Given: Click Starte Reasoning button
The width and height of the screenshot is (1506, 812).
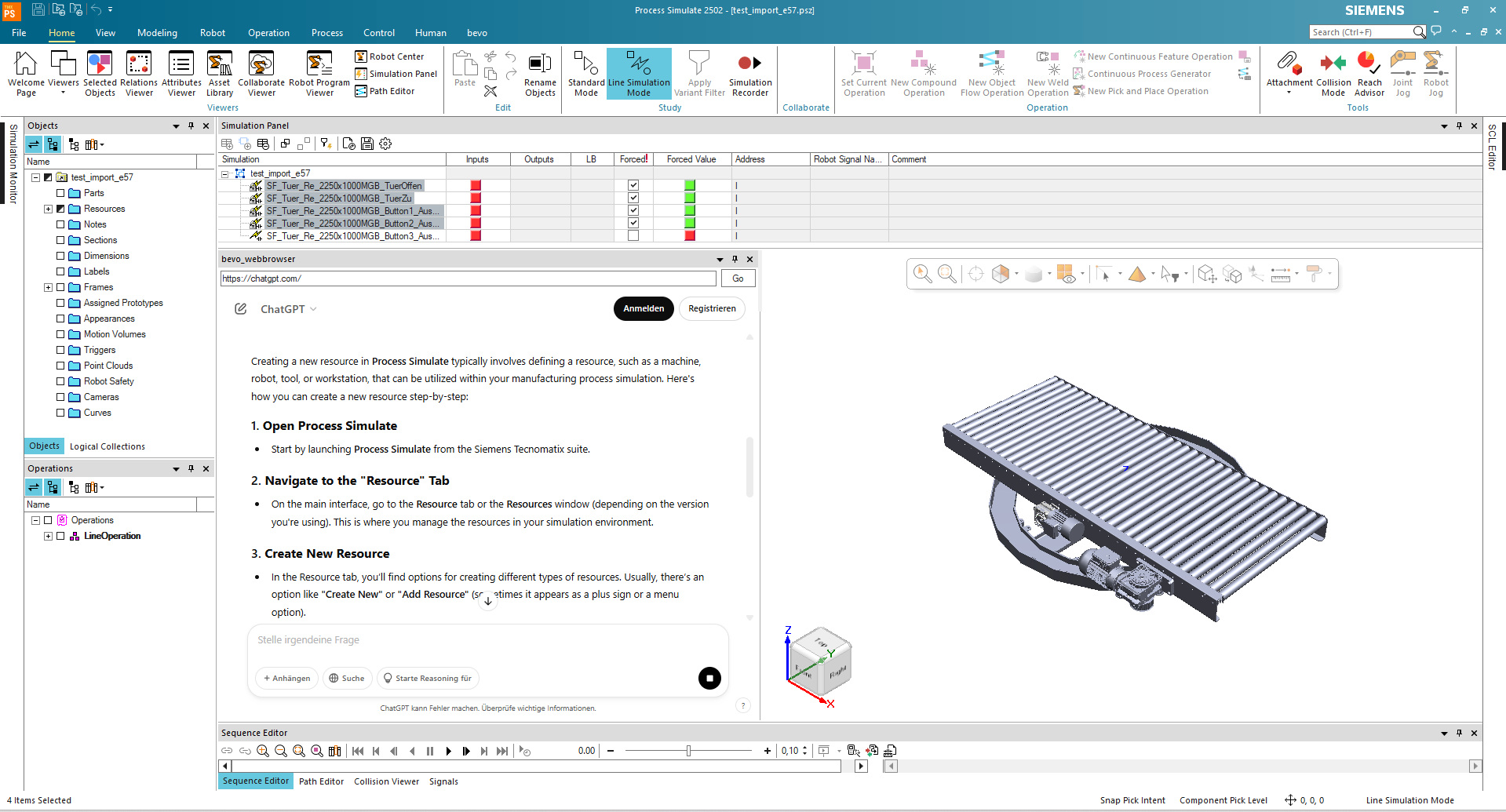Looking at the screenshot, I should [x=428, y=679].
